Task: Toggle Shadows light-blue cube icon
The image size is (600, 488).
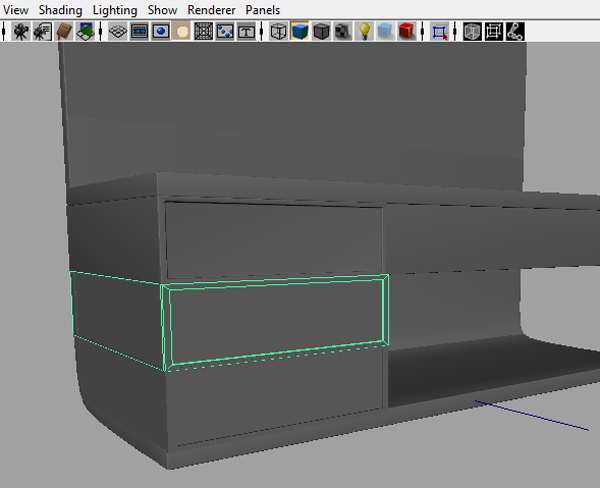Action: [x=385, y=31]
